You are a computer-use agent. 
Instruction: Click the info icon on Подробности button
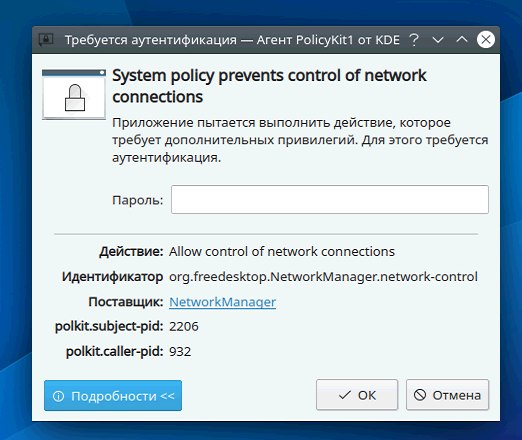[58, 396]
